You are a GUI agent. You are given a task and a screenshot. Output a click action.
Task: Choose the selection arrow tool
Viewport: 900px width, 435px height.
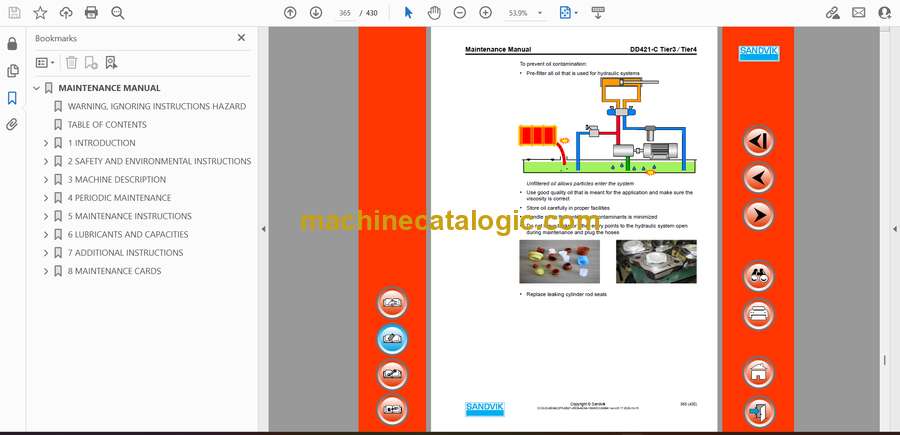coord(408,13)
